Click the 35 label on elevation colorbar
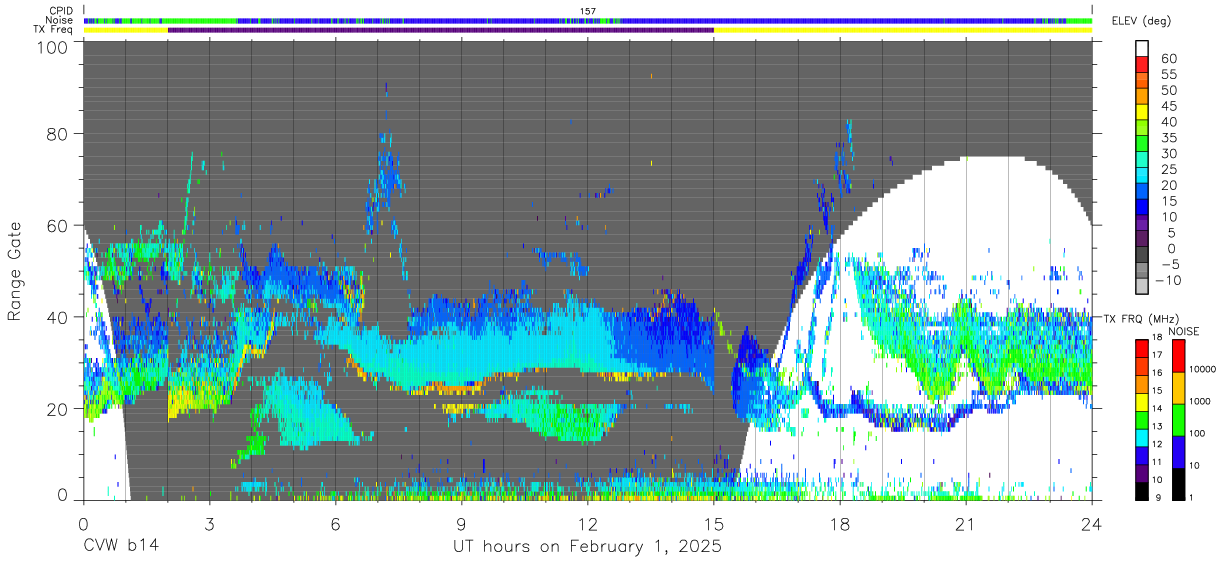 [x=1169, y=138]
